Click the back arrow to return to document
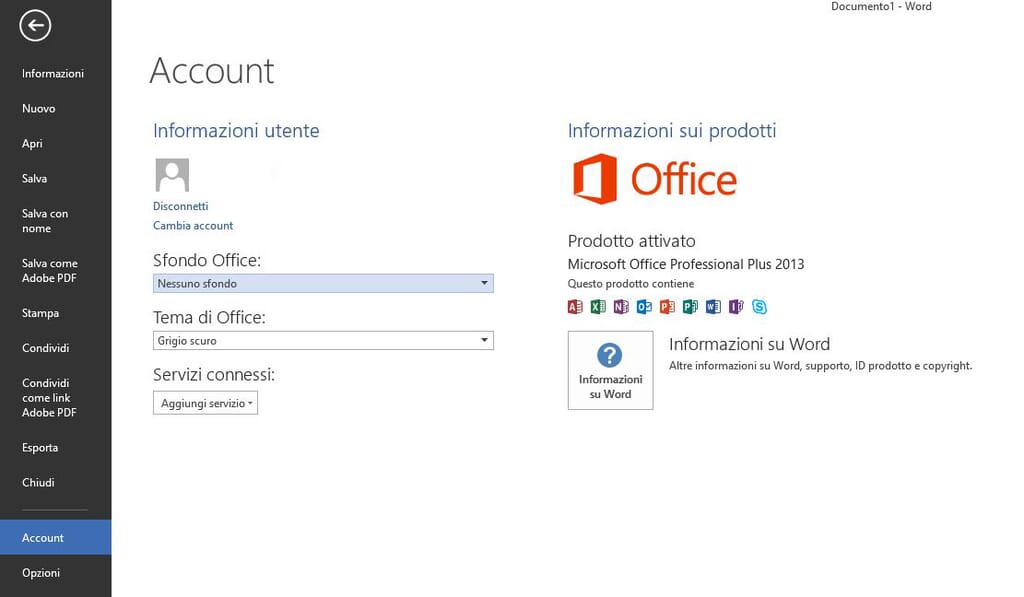 click(x=35, y=26)
